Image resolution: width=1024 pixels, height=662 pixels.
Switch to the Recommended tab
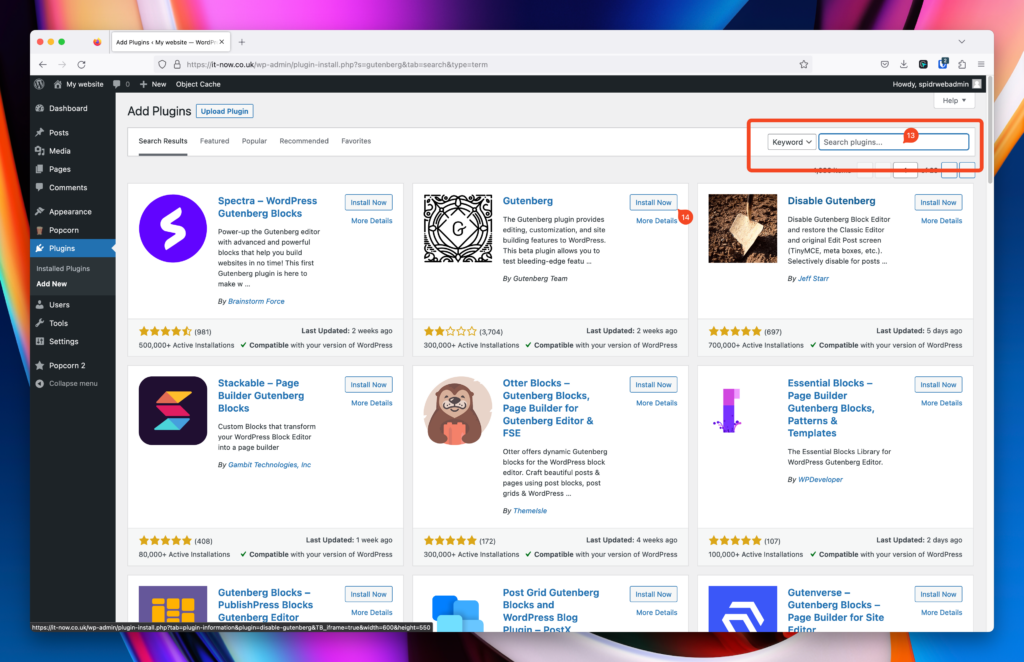tap(304, 141)
